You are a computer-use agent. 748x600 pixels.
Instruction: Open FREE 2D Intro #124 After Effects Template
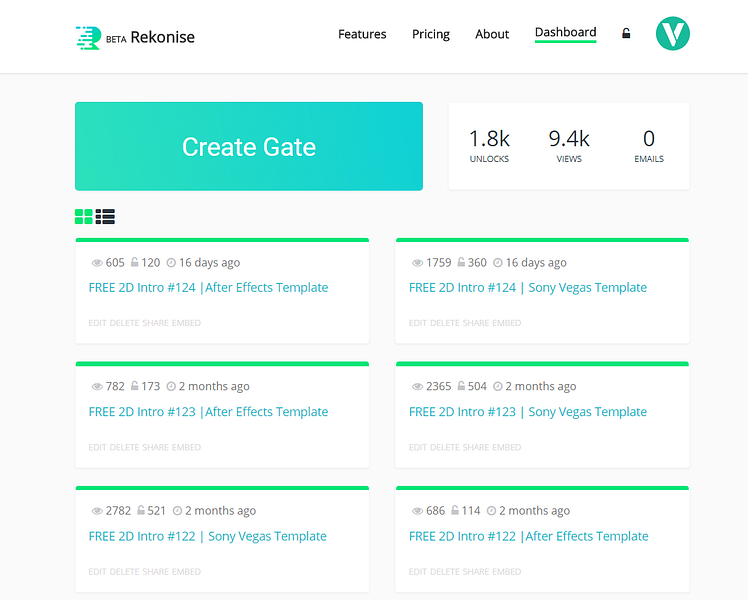click(208, 288)
